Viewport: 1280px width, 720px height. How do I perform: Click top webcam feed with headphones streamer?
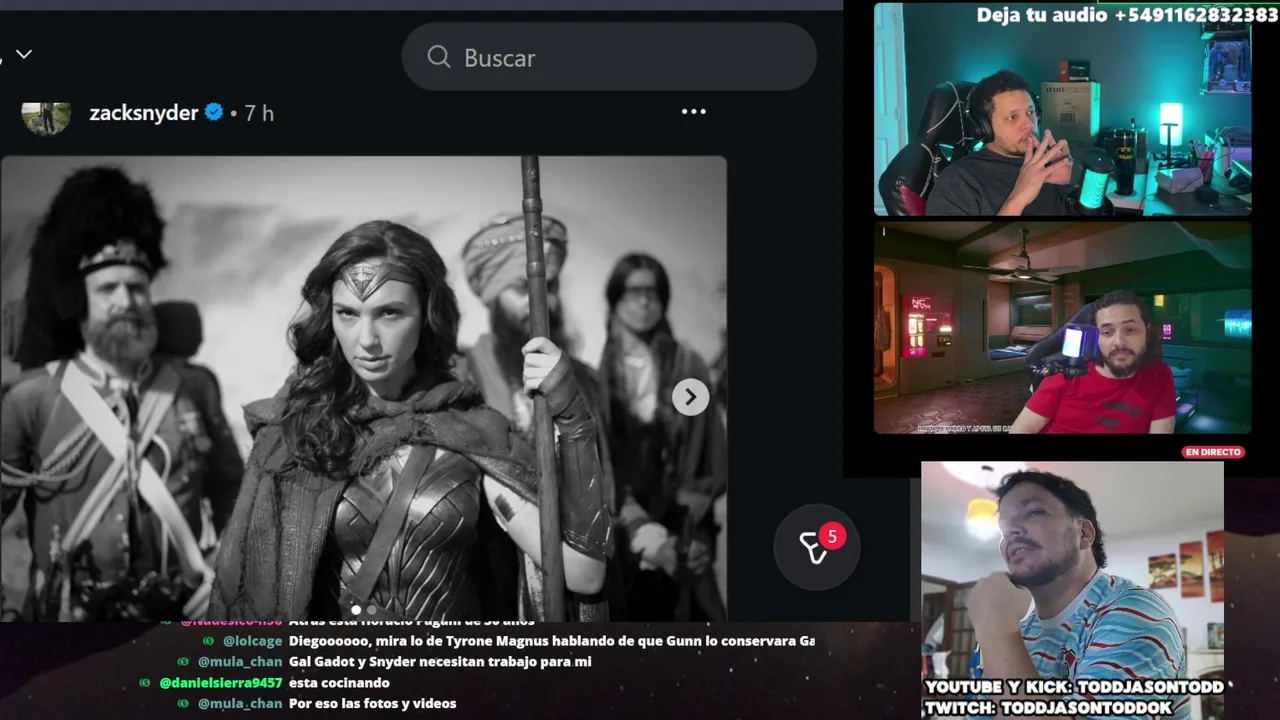(1062, 109)
